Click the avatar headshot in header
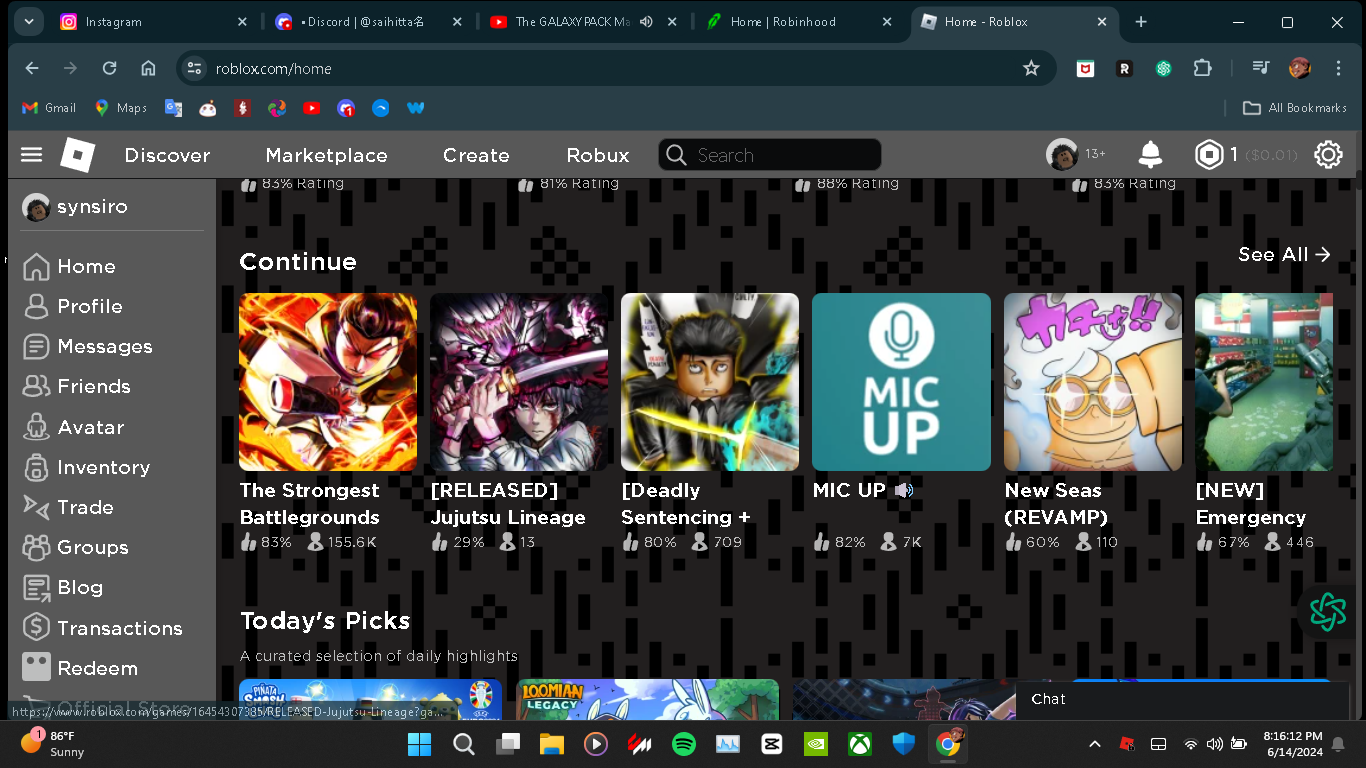 (1062, 154)
